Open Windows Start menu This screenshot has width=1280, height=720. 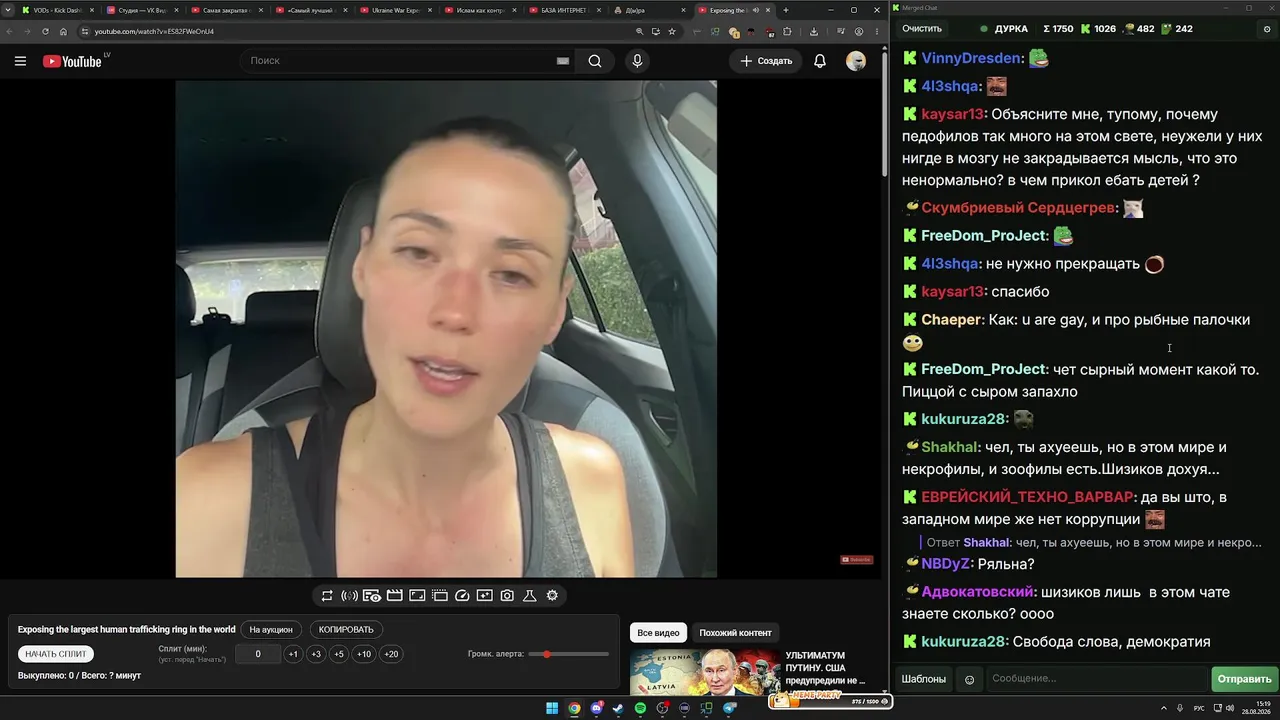point(552,709)
